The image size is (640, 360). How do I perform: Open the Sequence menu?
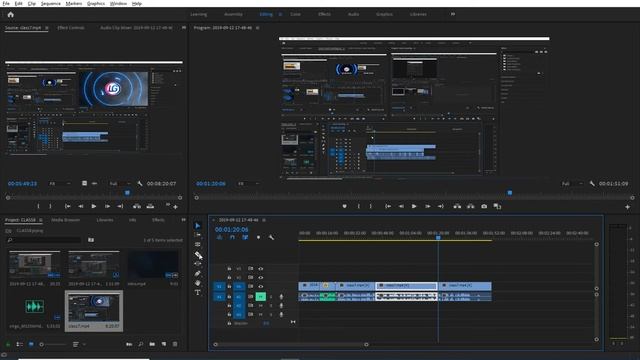51,3
